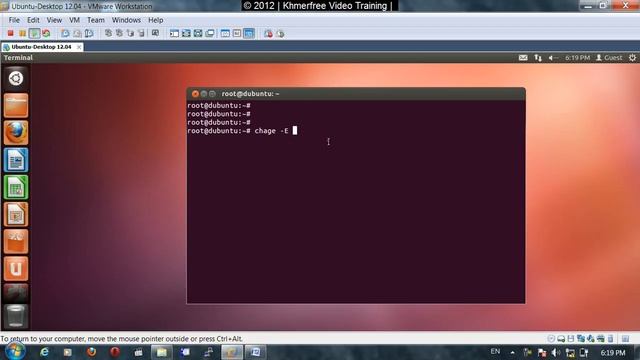640x360 pixels.
Task: Click the root@dubuntu: ~ terminal title bar
Action: [x=356, y=94]
